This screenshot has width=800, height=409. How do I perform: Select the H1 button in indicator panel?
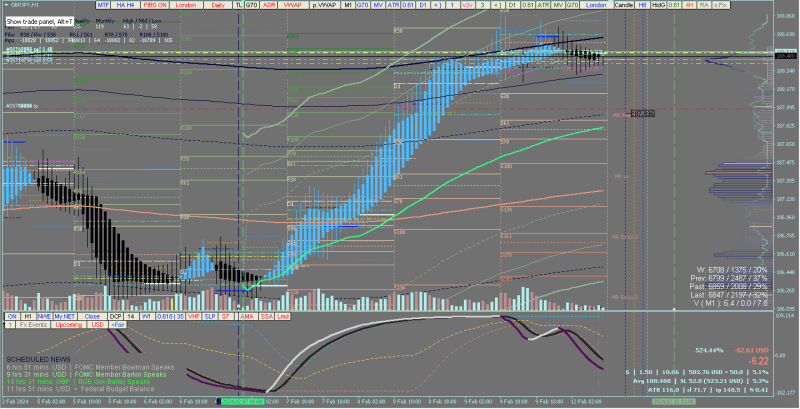coord(29,317)
